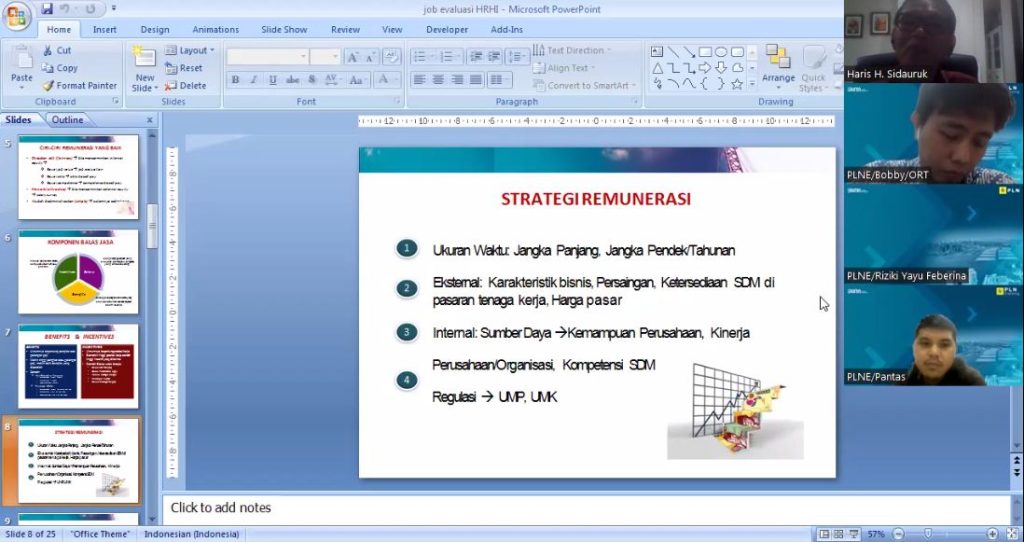
Task: Select slide 6 thumbnail Komponen Balas Jasa
Action: click(x=78, y=271)
